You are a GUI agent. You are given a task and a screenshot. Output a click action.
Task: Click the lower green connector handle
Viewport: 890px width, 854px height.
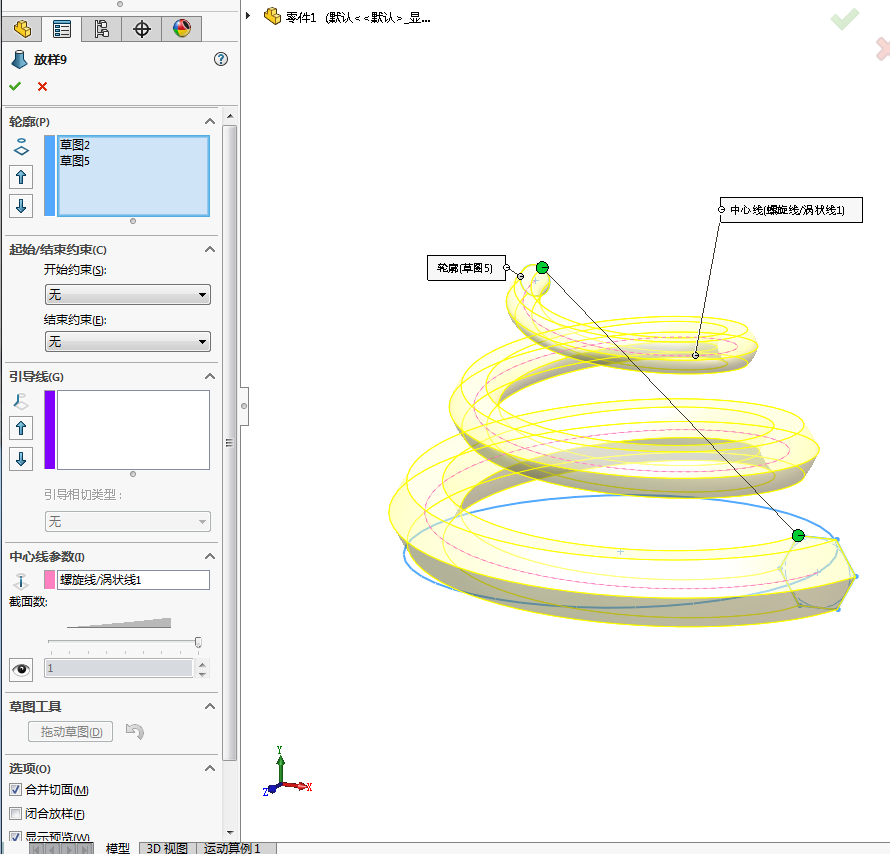(798, 536)
